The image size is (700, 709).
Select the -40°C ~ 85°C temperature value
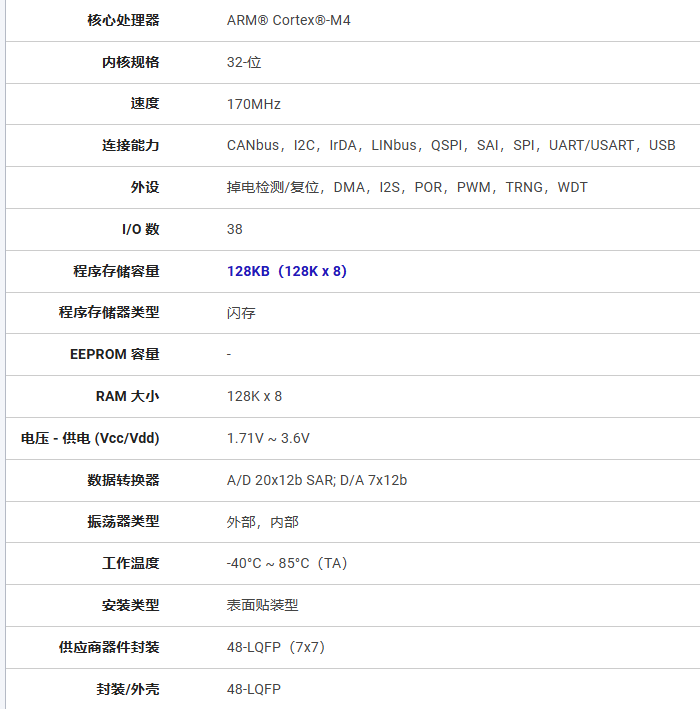point(287,564)
